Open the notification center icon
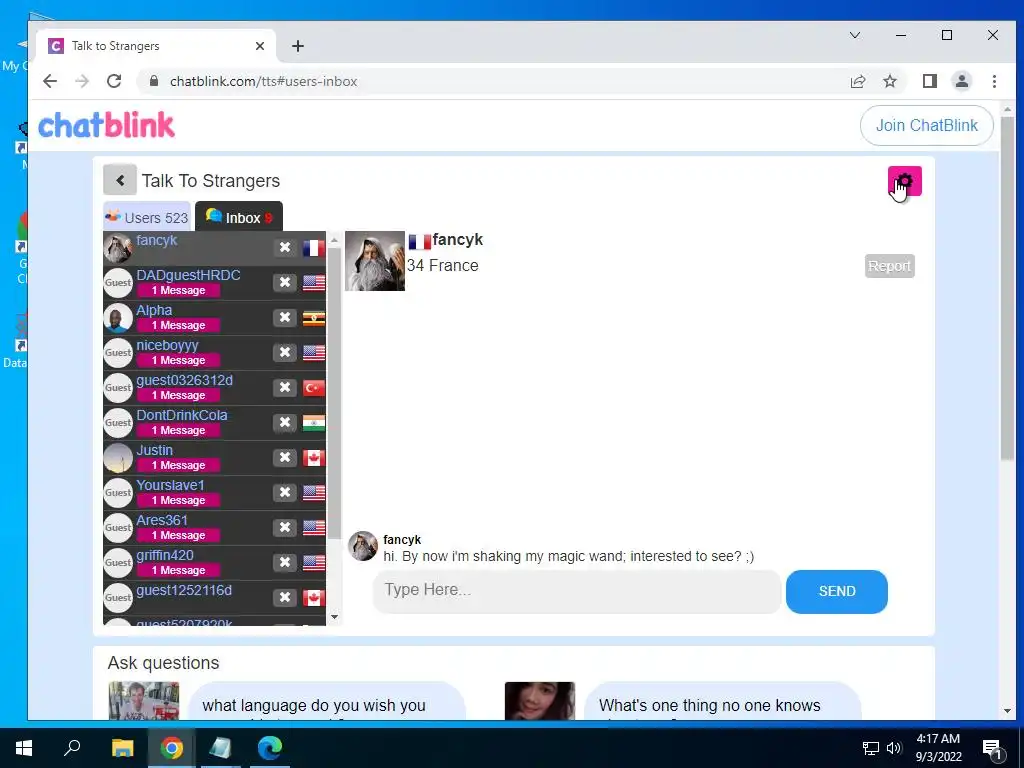 pos(992,748)
